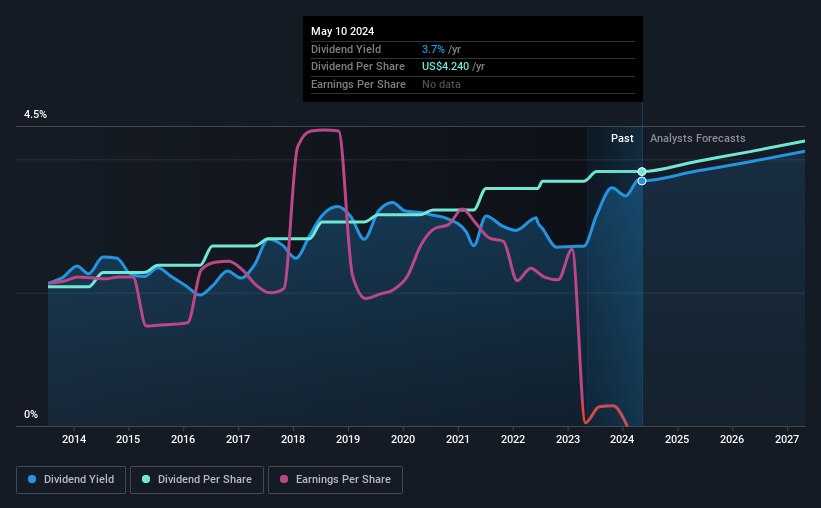
Task: Click the 'Earnings Per Share' row label in tooltip
Action: (x=358, y=84)
